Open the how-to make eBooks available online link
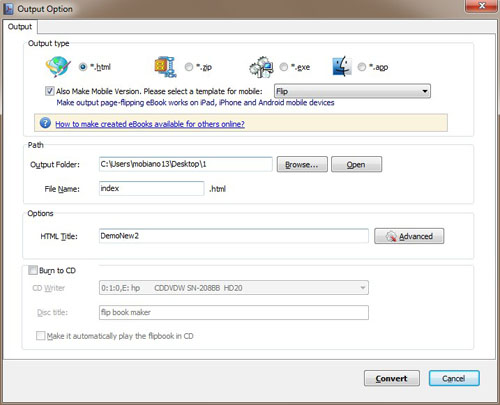 (150, 124)
